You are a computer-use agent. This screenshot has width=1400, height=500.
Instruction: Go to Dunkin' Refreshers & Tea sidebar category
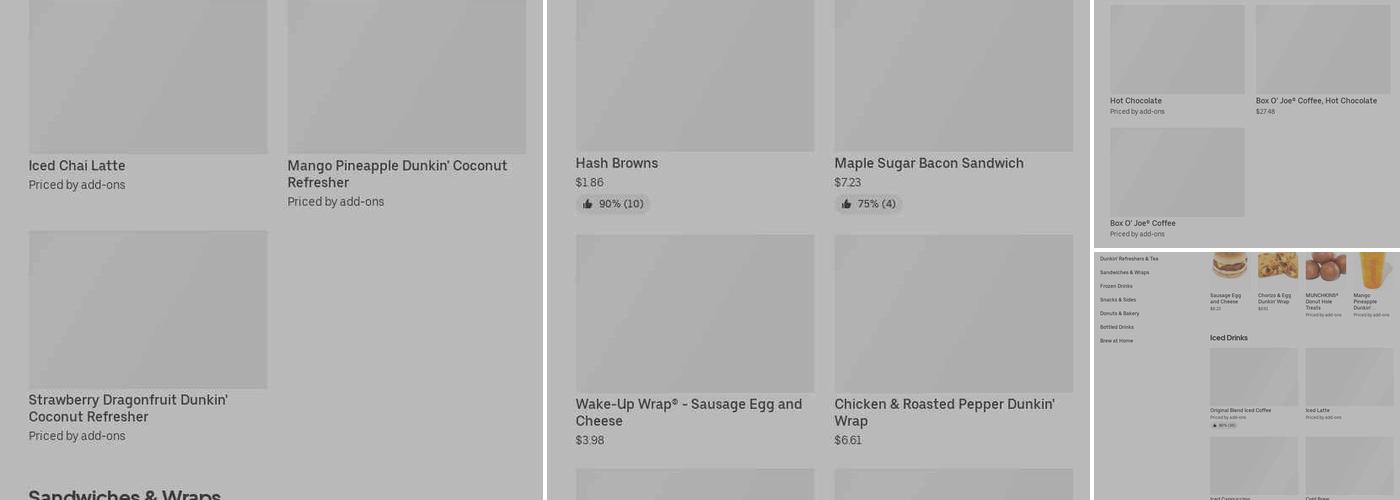(x=1129, y=259)
